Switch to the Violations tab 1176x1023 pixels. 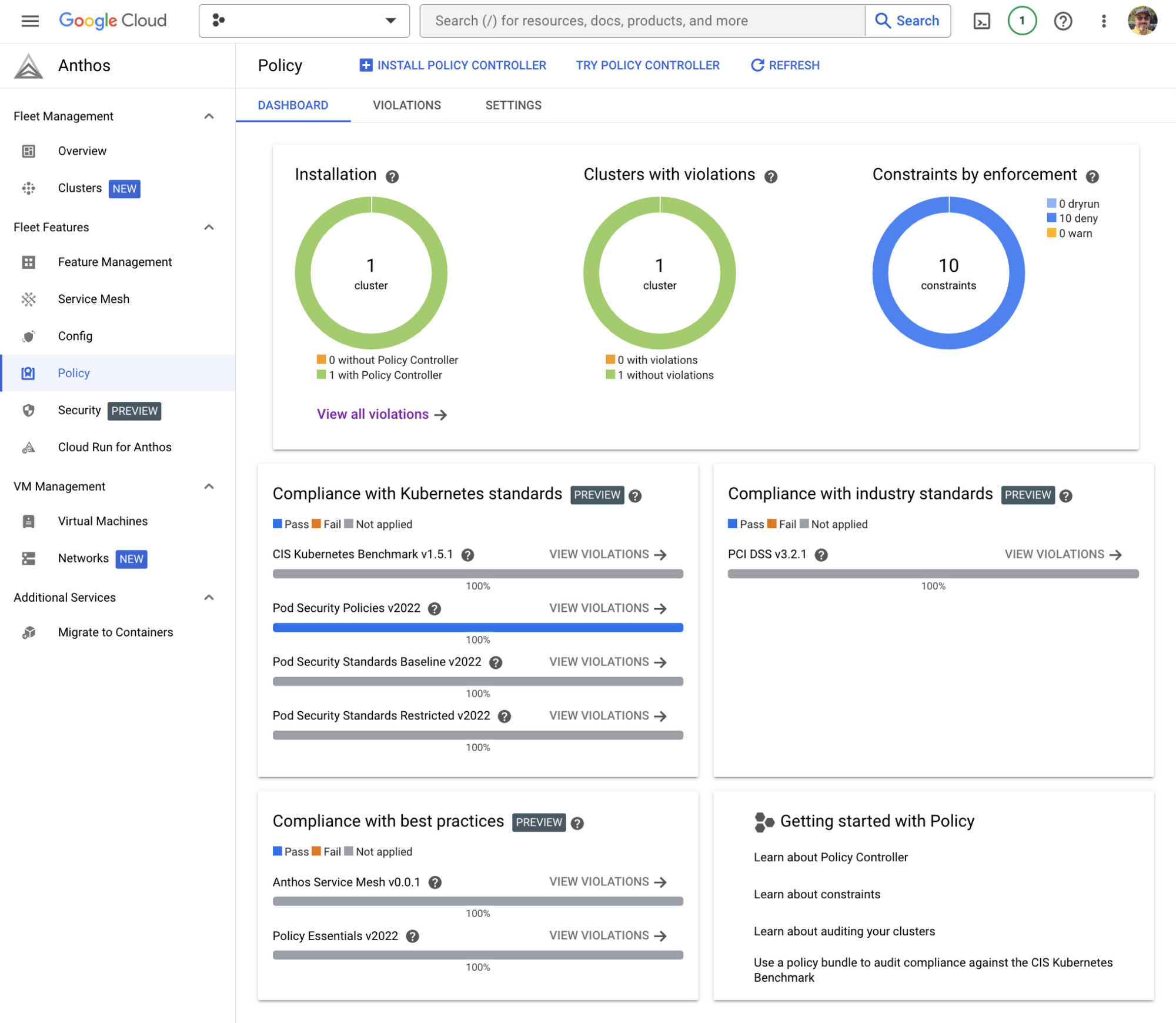click(407, 106)
